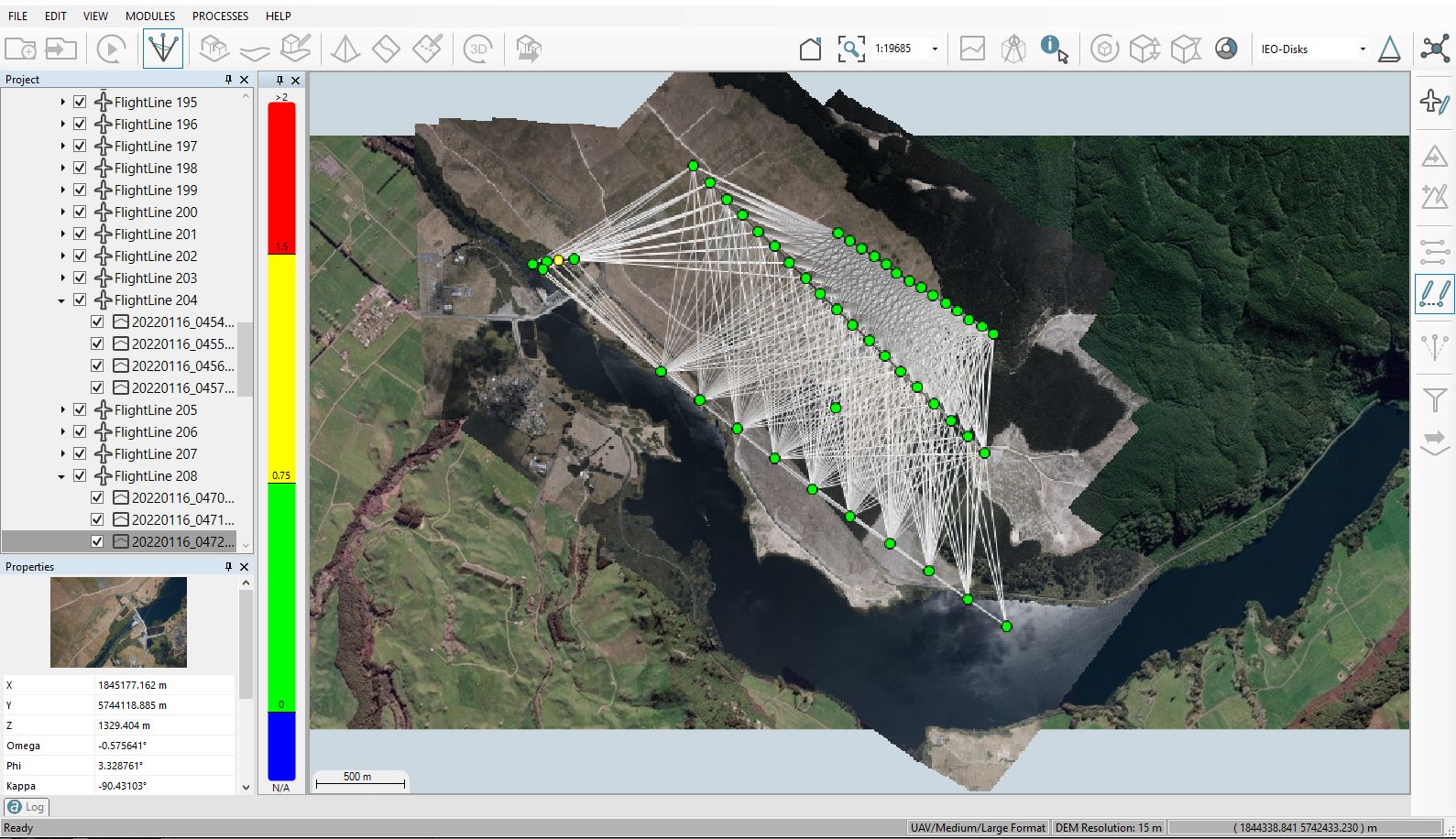Open the MODULES menu
The image size is (1456, 839).
[150, 16]
